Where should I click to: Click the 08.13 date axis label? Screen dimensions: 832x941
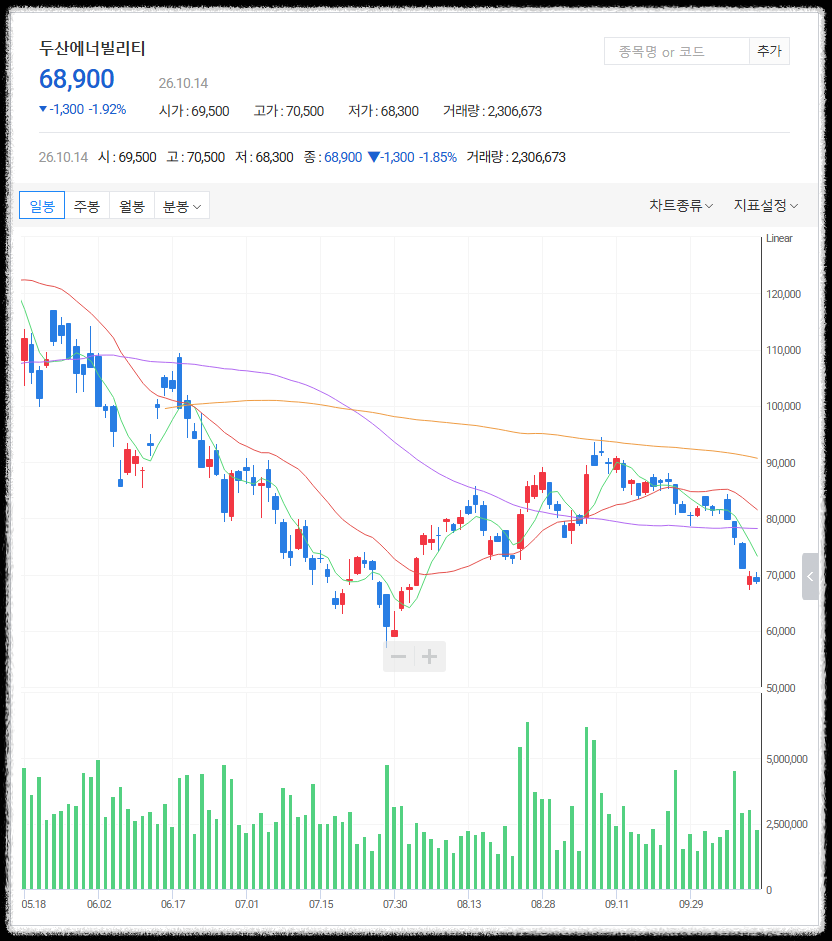(469, 904)
